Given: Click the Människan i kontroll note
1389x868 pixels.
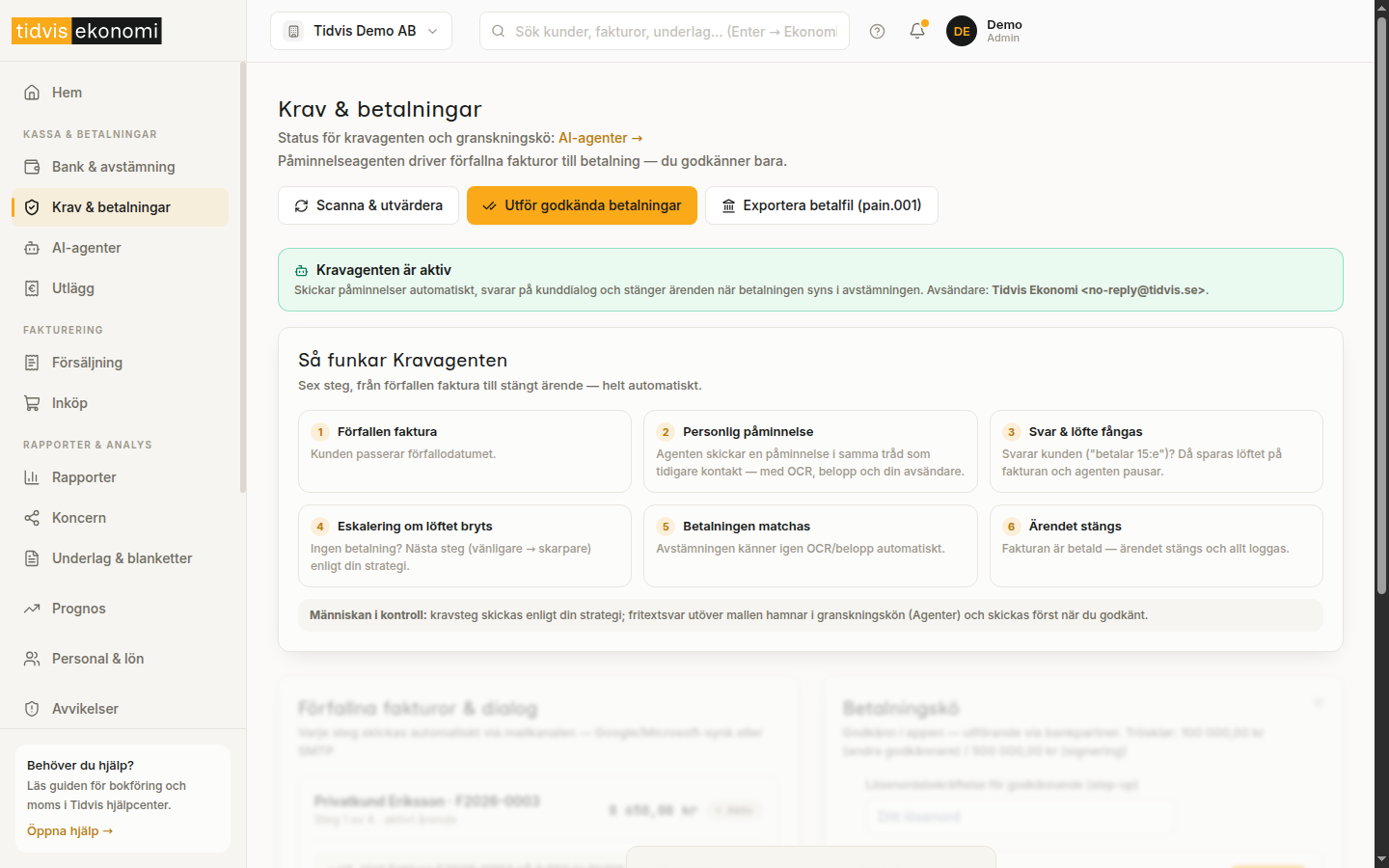Looking at the screenshot, I should (810, 615).
